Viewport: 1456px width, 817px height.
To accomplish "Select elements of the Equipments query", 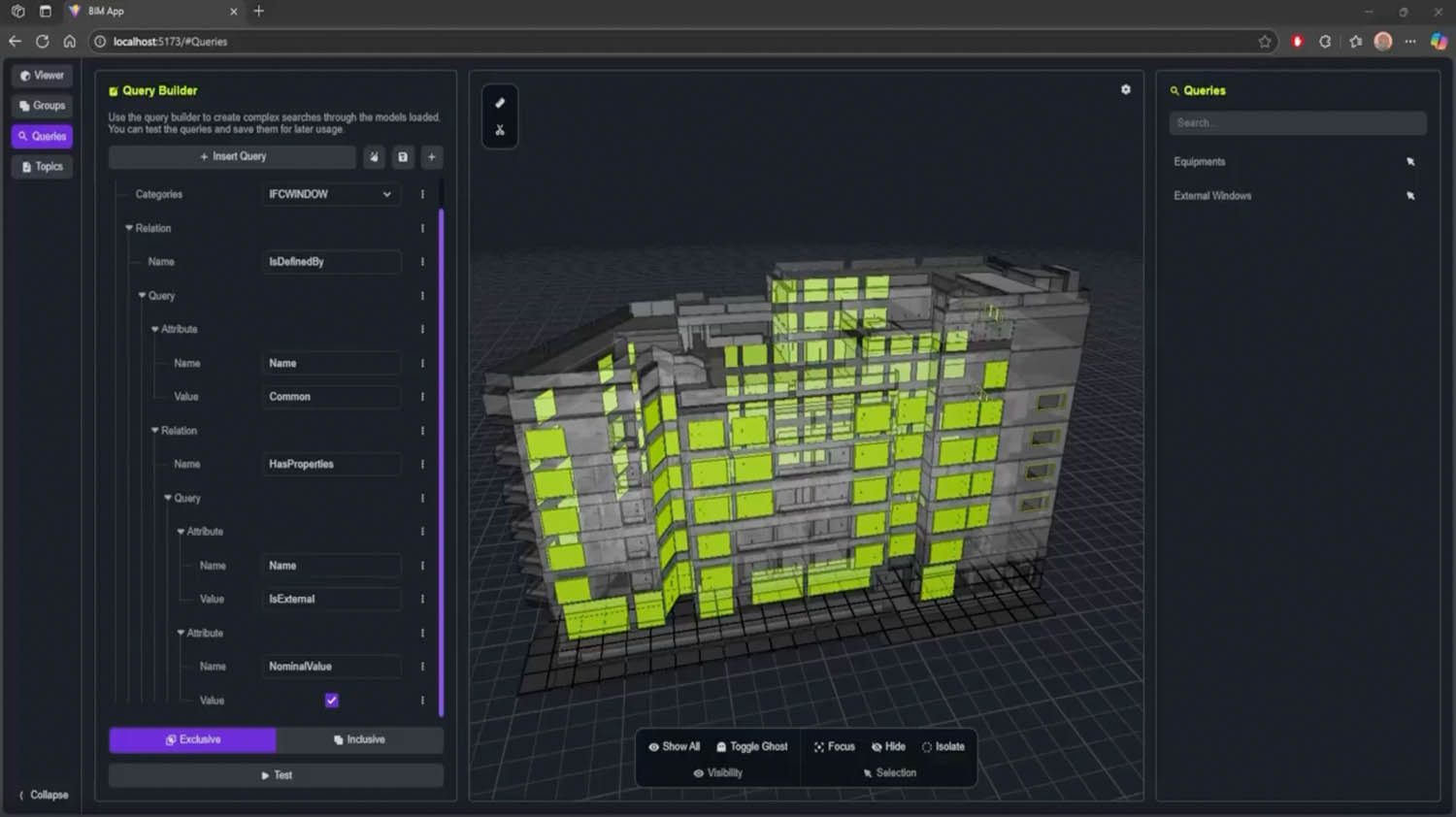I will pos(1410,162).
